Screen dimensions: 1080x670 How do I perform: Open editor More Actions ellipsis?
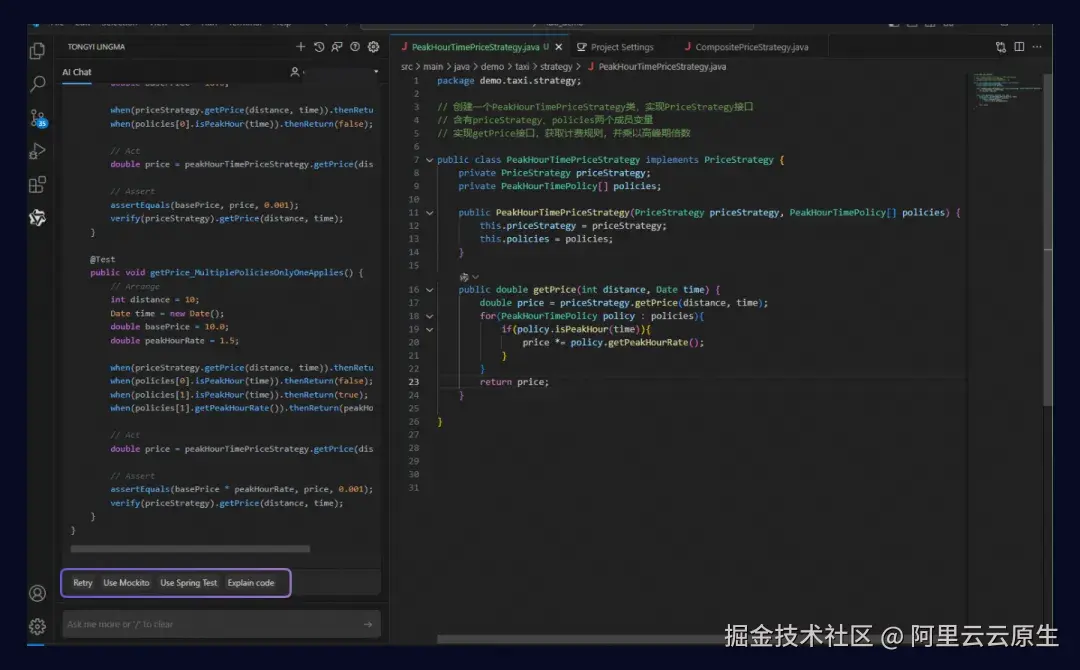tap(1037, 47)
